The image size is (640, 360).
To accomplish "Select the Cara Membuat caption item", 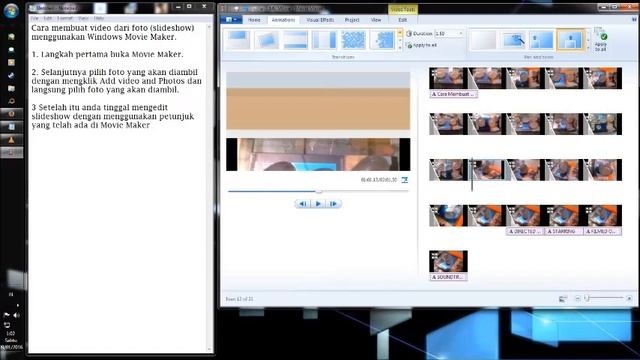I will [453, 94].
